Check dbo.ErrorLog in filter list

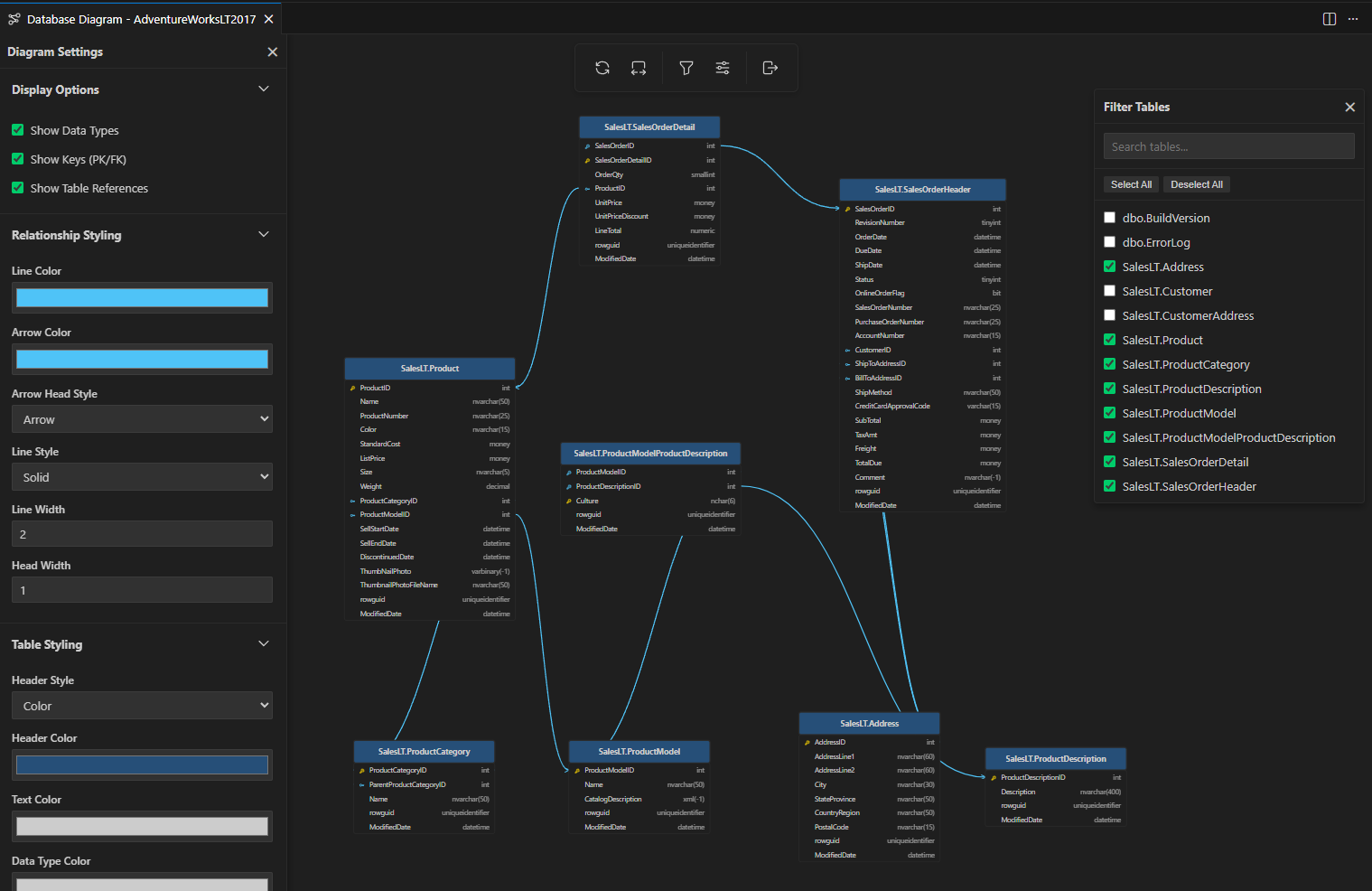(x=1110, y=242)
